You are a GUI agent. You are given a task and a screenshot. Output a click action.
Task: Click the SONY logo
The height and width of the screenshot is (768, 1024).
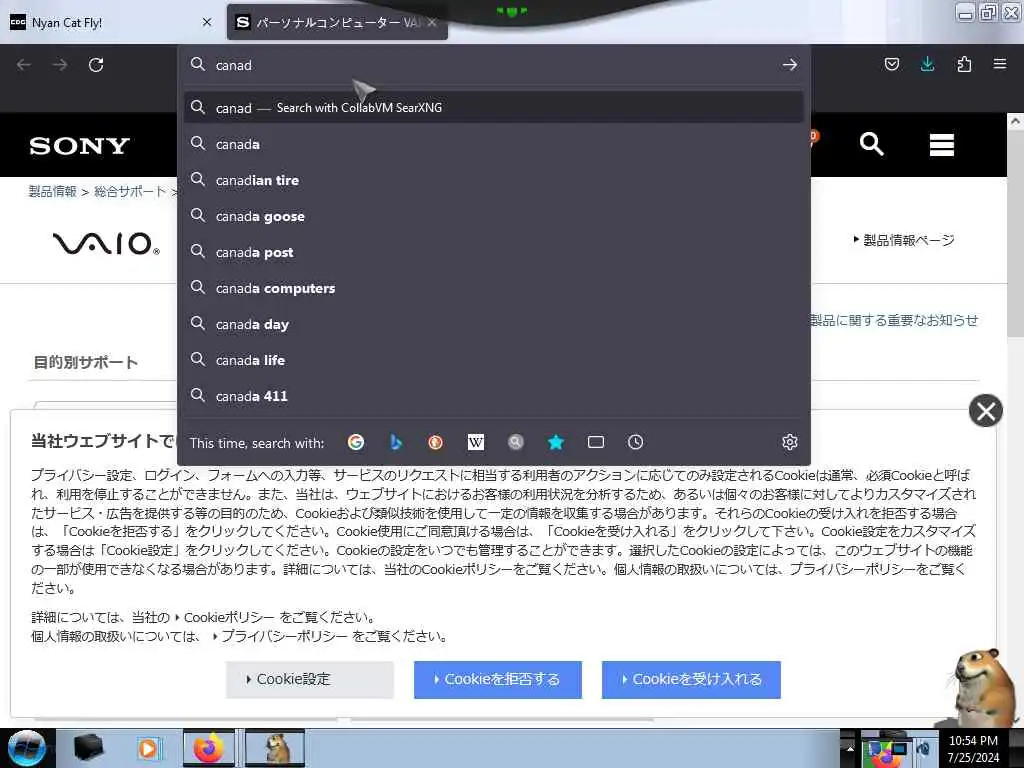click(x=80, y=146)
